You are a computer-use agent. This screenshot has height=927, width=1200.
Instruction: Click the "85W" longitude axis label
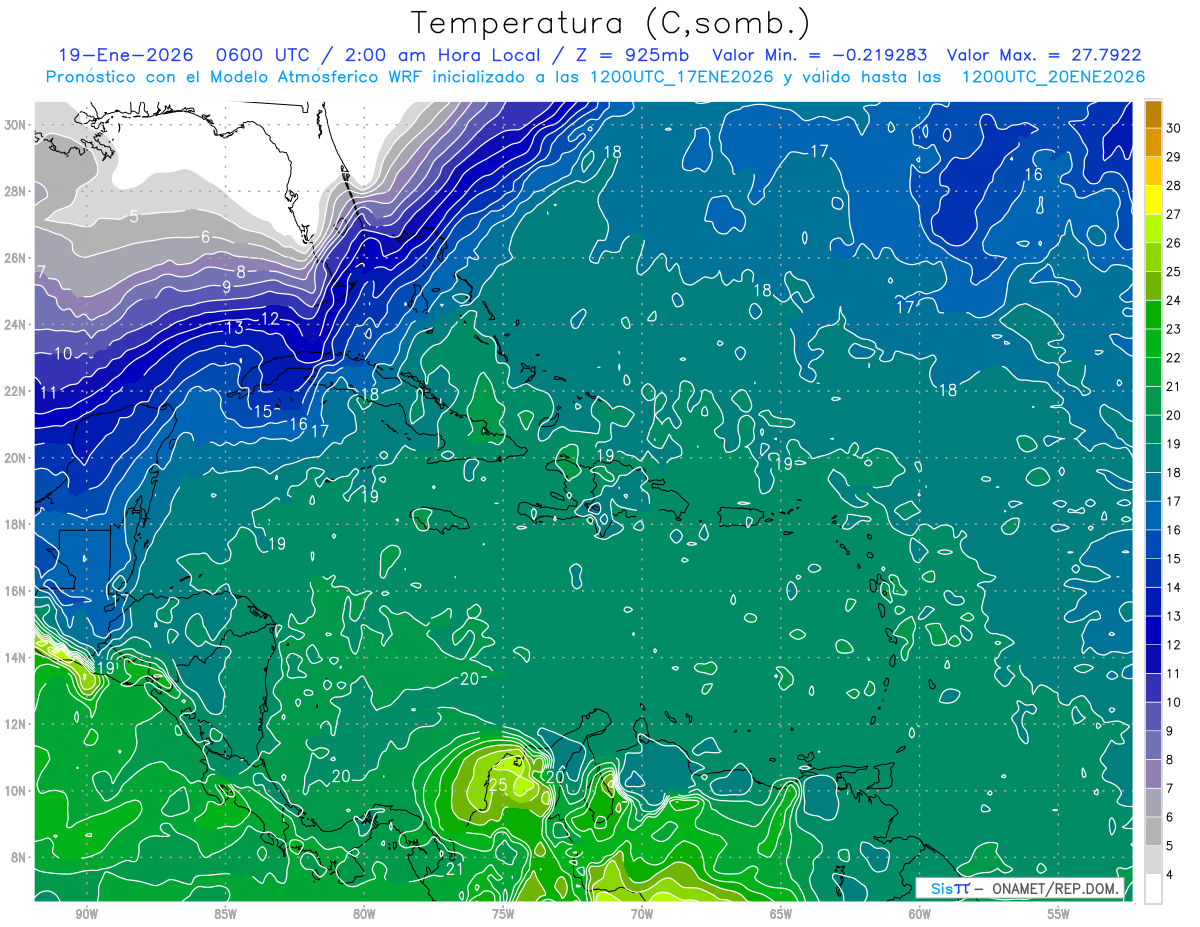click(x=225, y=914)
